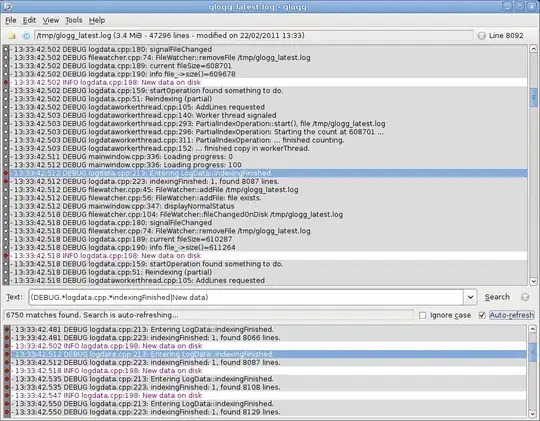
Task: Enable the Ignore case checkbox
Action: 423,315
